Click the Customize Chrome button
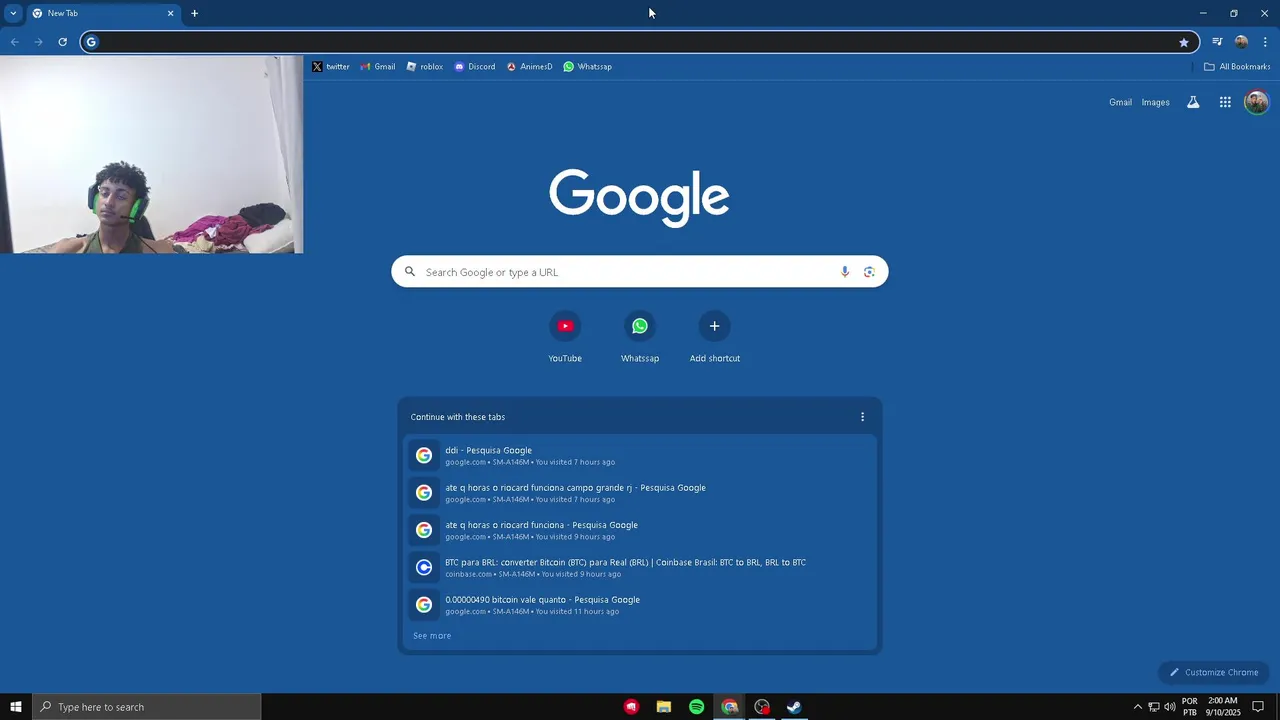 click(x=1214, y=672)
